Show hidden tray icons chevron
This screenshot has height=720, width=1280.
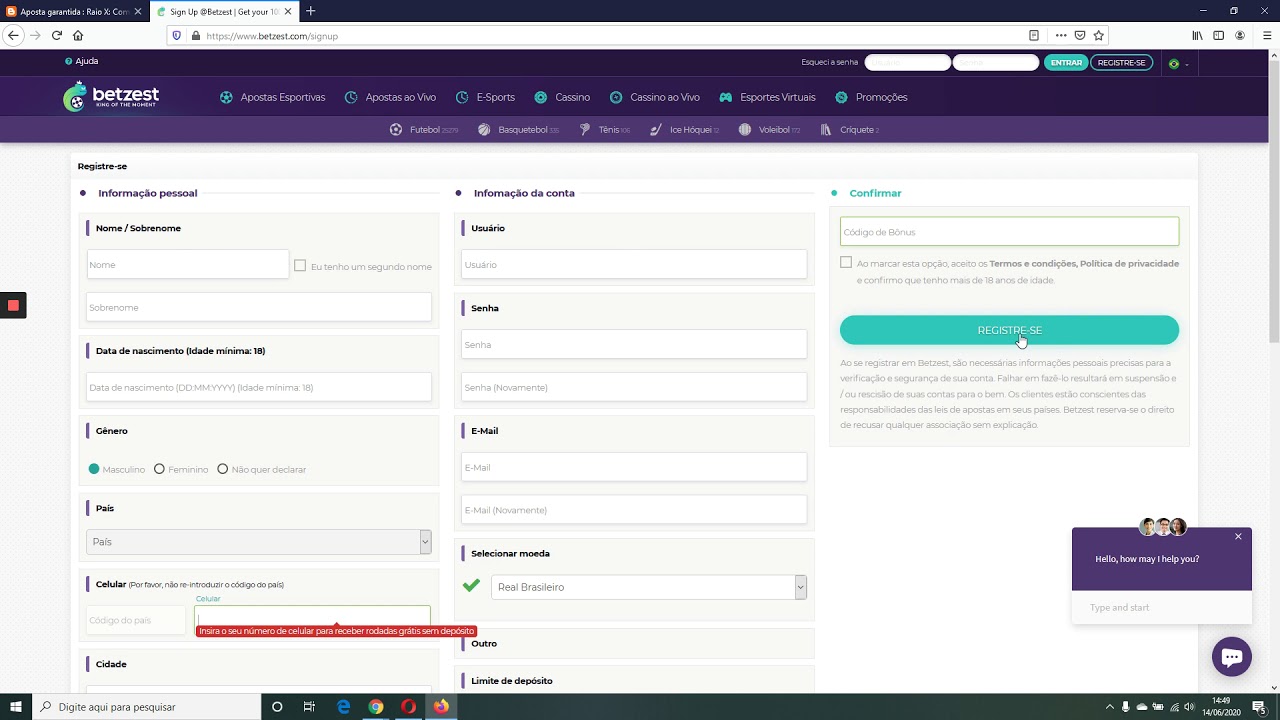click(x=1109, y=707)
